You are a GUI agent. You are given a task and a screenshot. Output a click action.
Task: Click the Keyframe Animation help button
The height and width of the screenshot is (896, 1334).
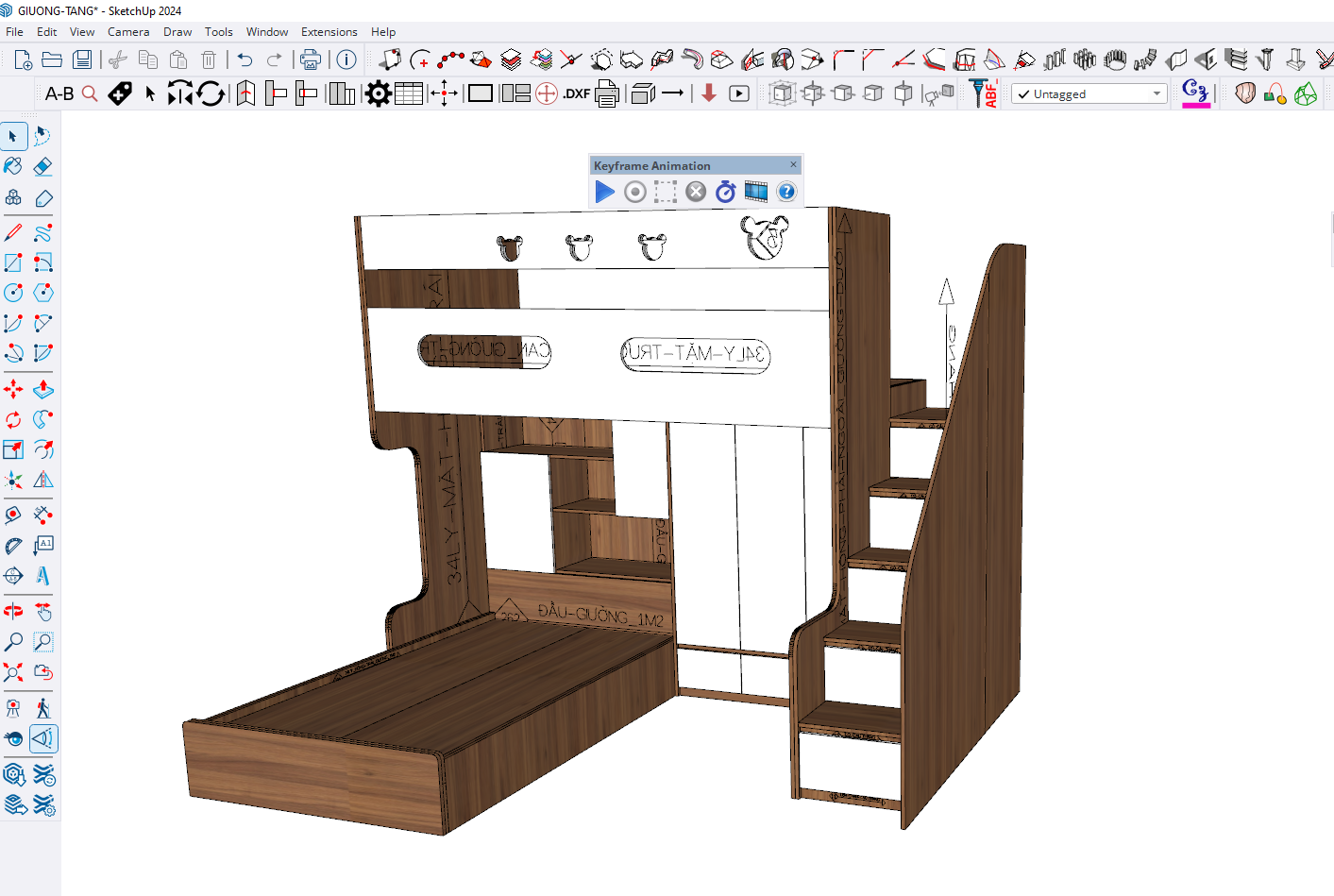[786, 192]
